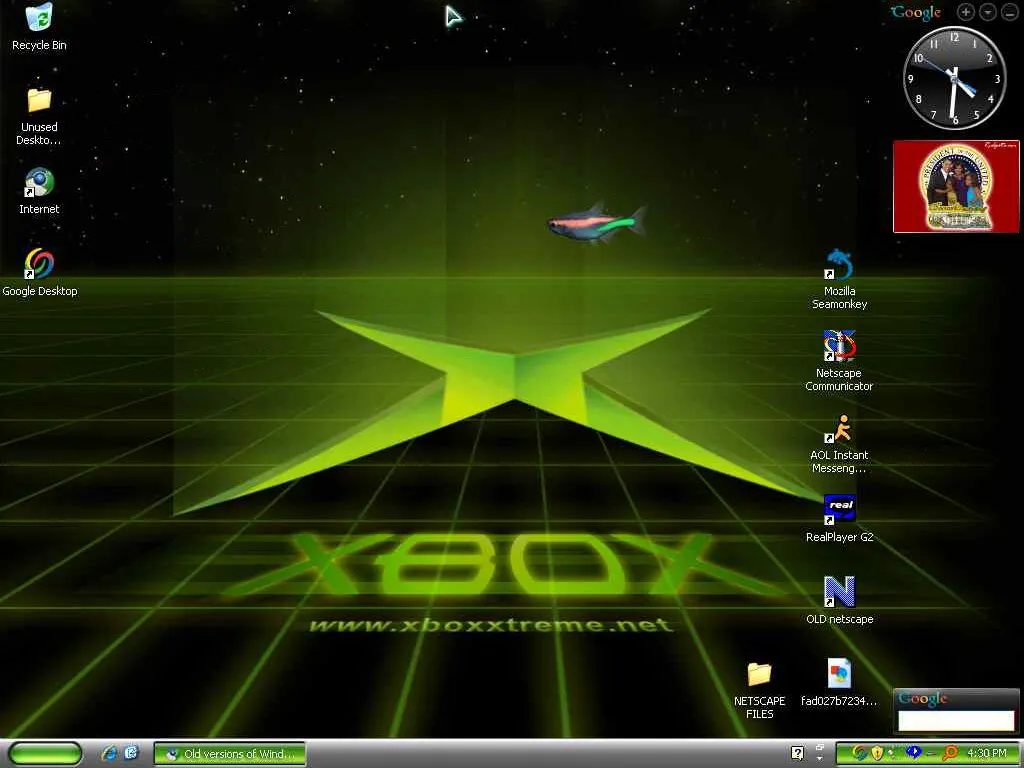
Task: Click the swimming neon tetra fish
Action: [x=596, y=223]
